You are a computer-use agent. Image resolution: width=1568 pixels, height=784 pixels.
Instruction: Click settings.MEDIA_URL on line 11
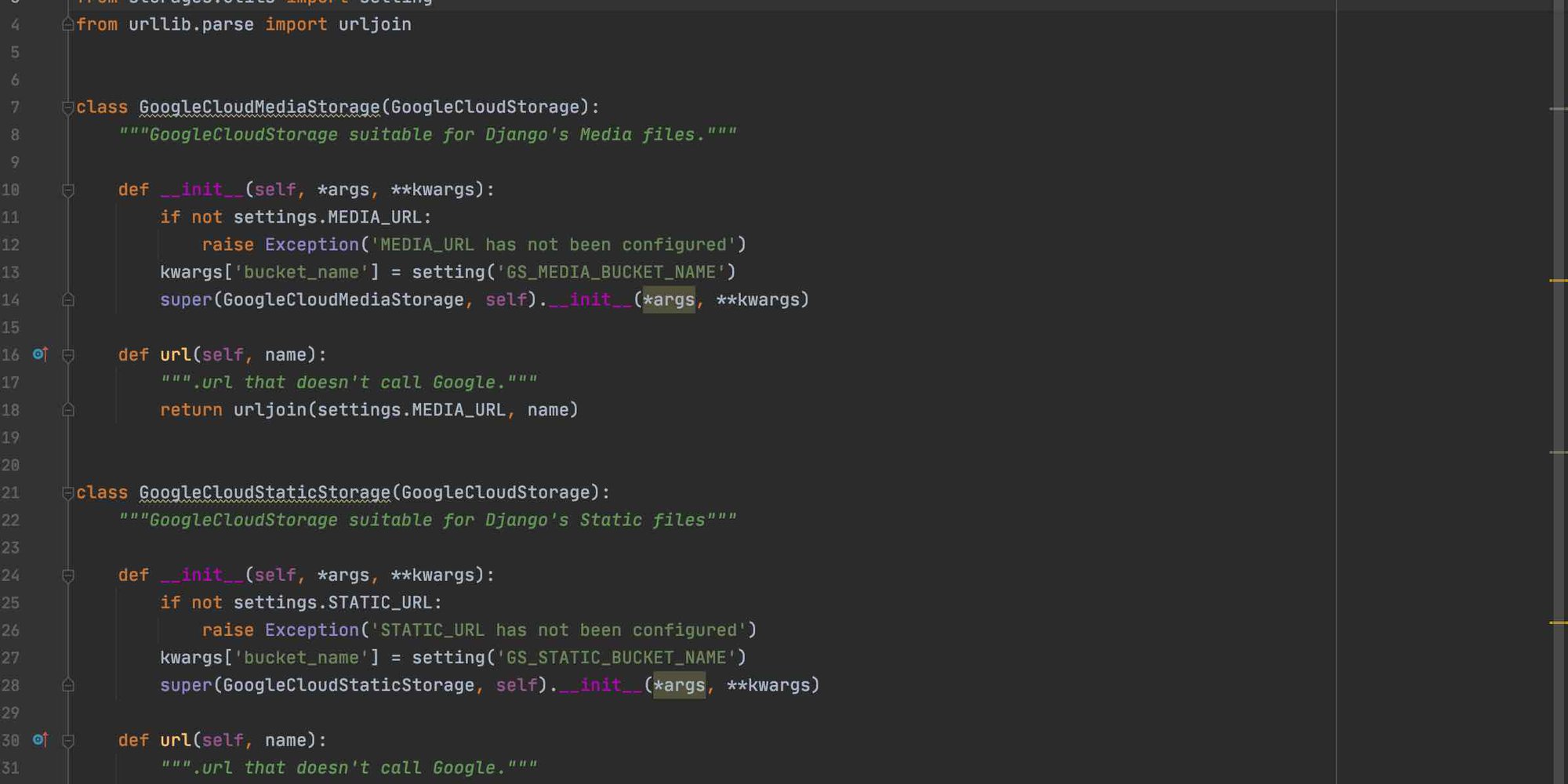[x=328, y=217]
